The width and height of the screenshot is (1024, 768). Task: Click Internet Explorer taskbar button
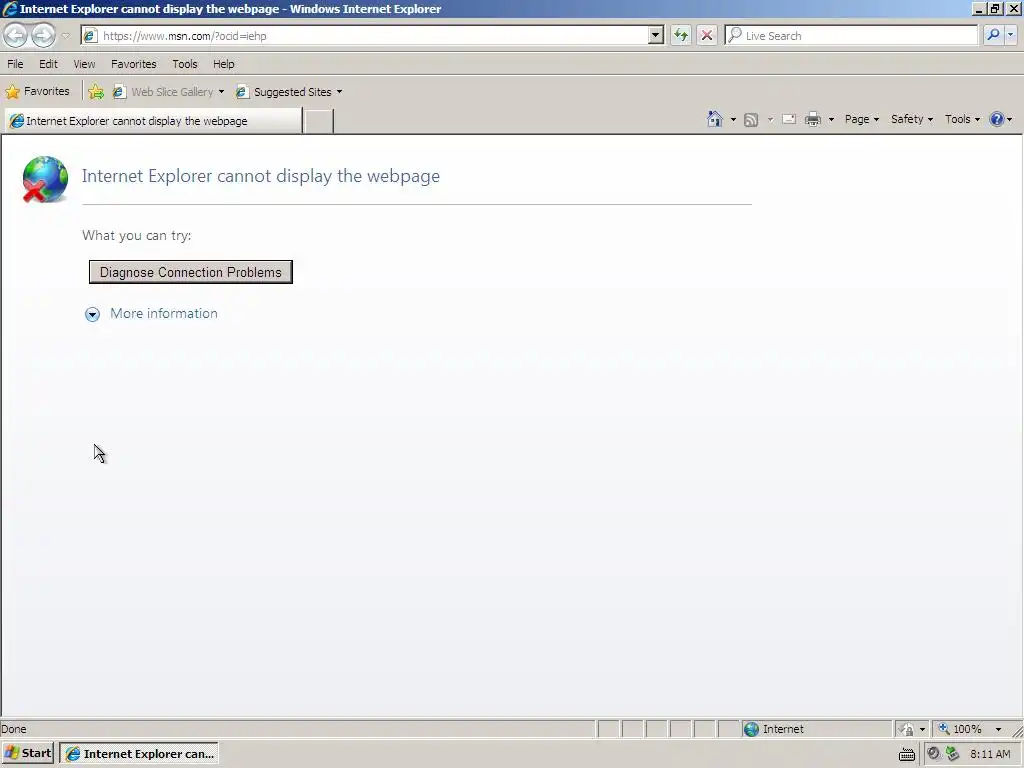coord(139,754)
